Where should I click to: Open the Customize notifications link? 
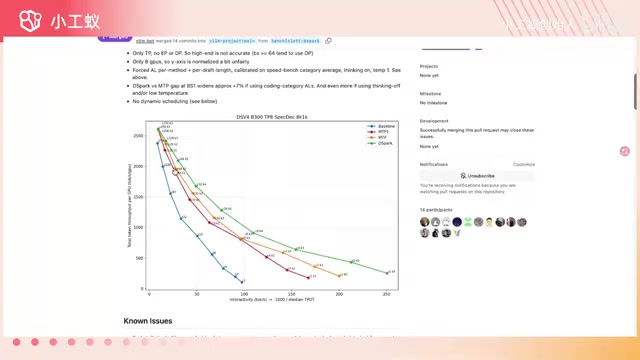524,164
